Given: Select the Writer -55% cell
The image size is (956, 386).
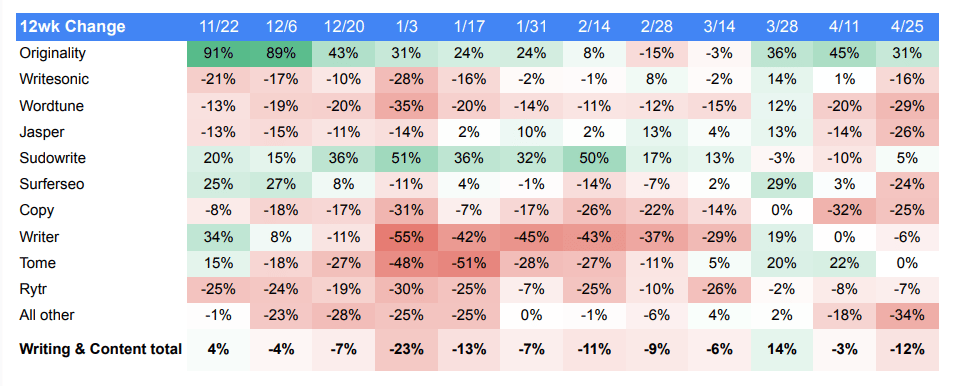Looking at the screenshot, I should 407,237.
